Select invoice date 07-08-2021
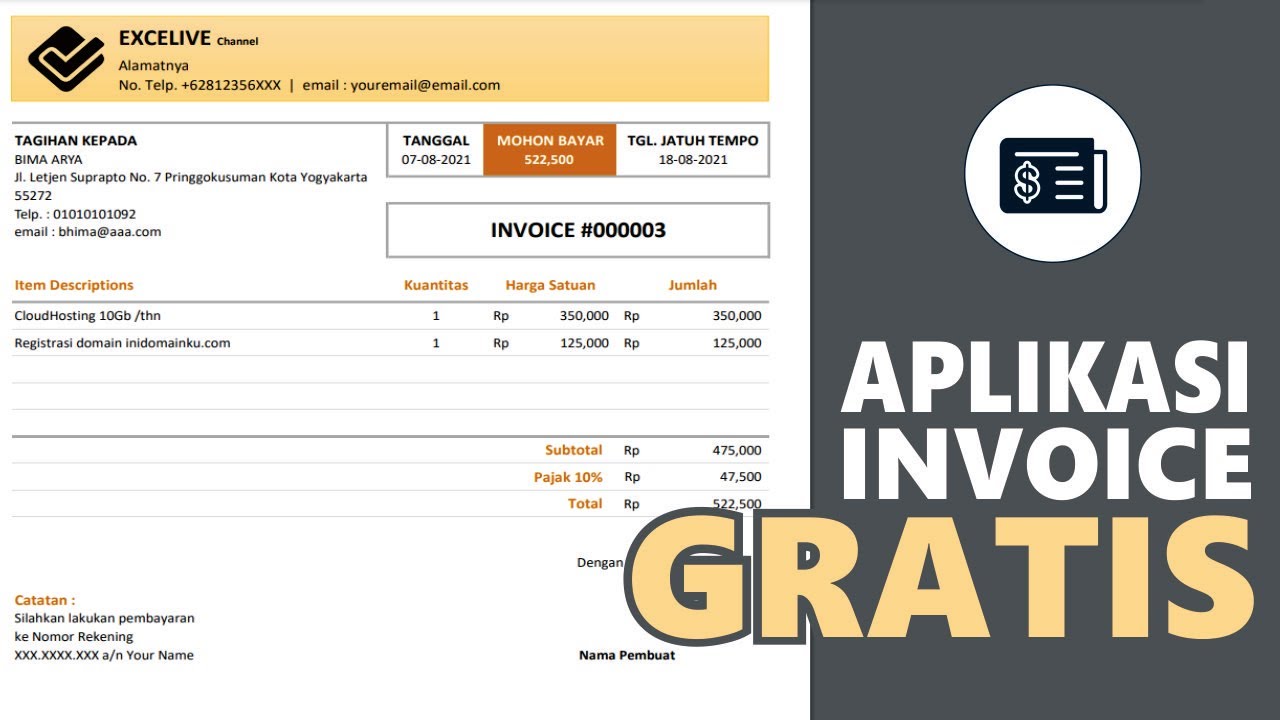The width and height of the screenshot is (1280, 720). point(436,159)
